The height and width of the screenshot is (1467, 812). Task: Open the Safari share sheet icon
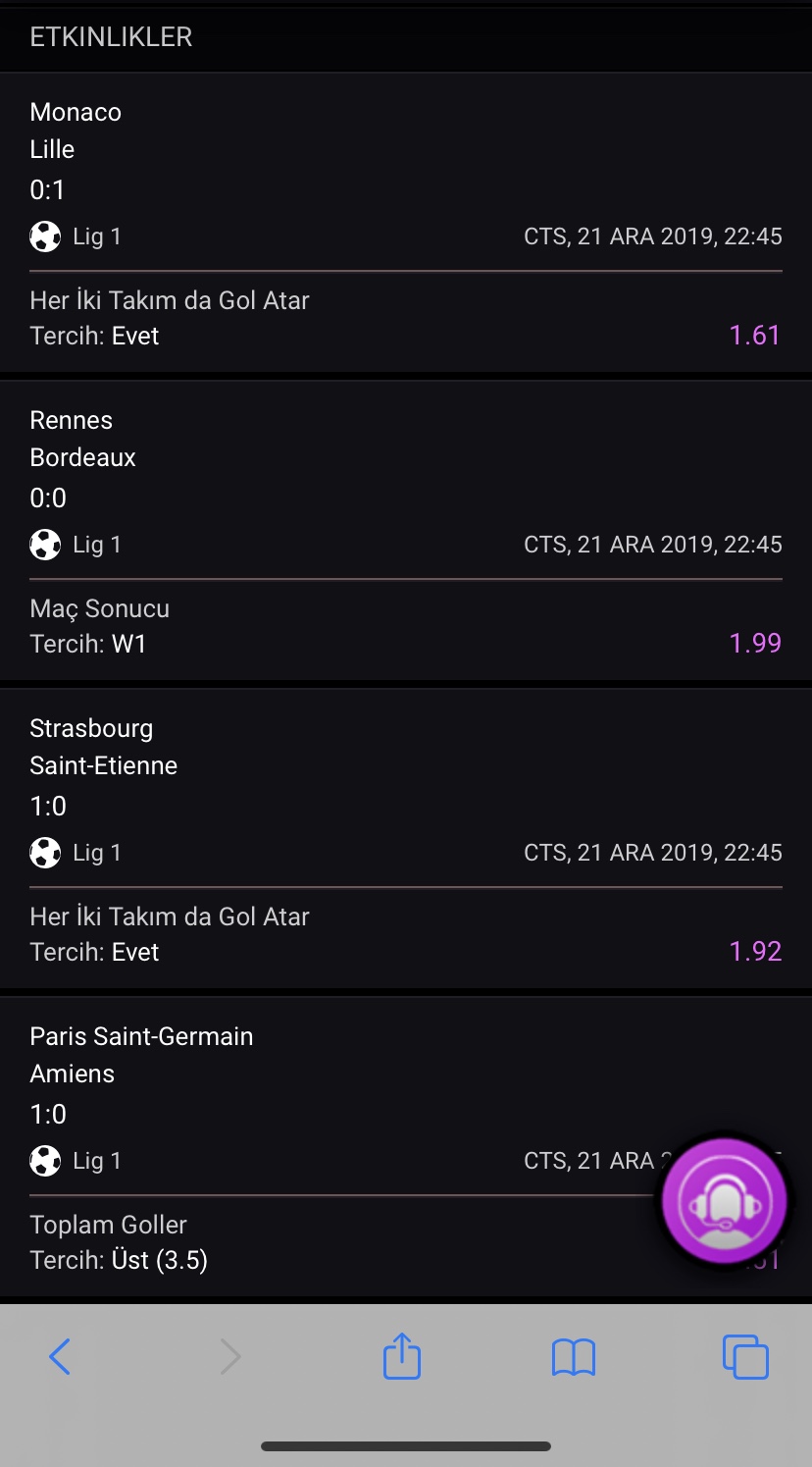tap(402, 1355)
